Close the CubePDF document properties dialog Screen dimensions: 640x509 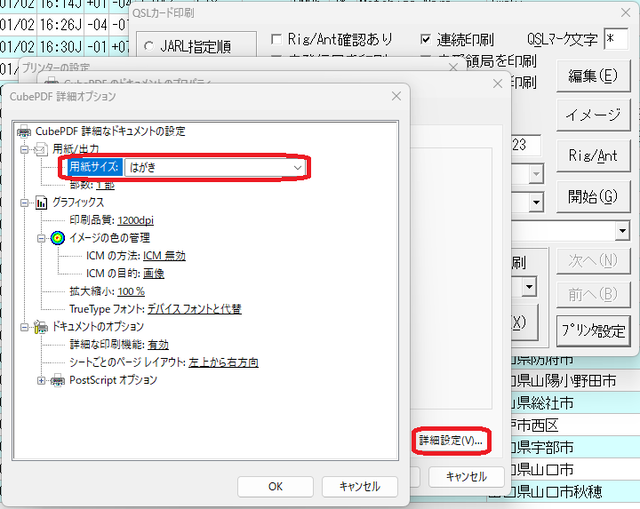click(x=497, y=84)
